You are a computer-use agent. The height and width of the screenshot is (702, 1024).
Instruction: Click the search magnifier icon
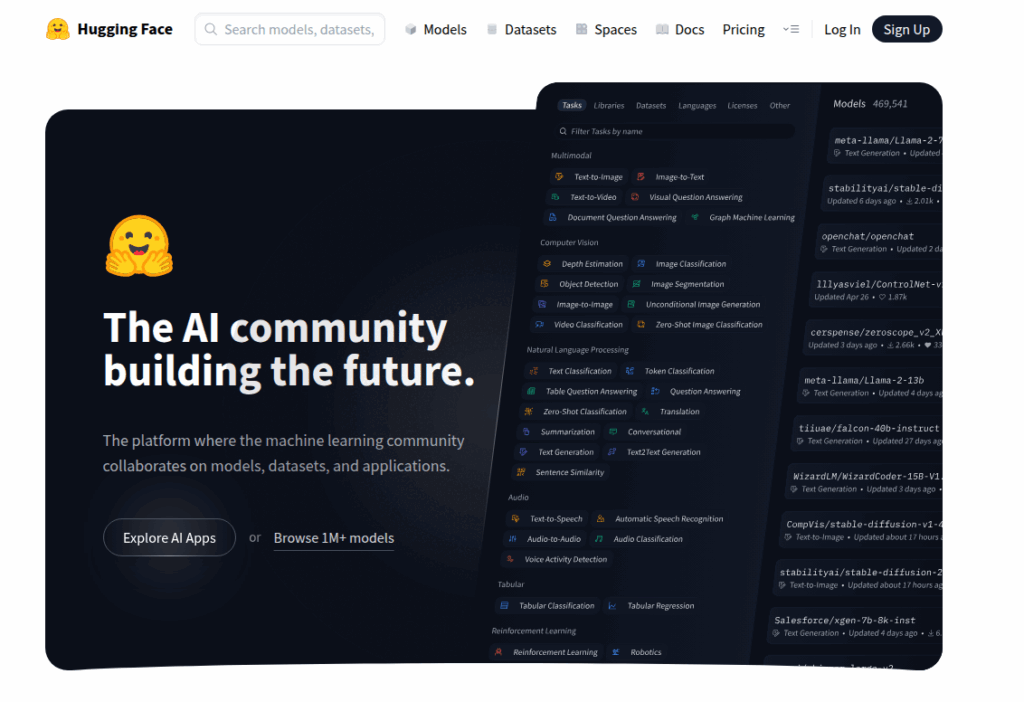point(211,30)
